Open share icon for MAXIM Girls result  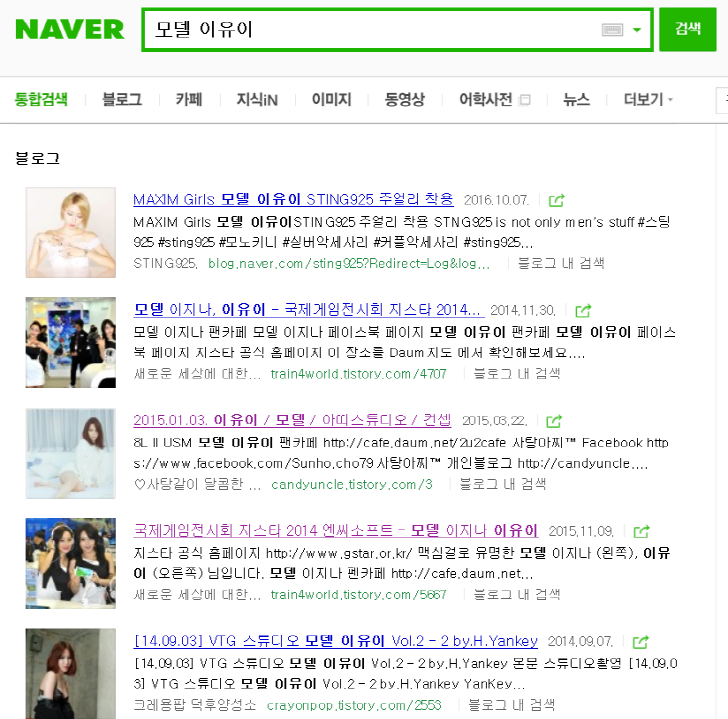pos(556,201)
